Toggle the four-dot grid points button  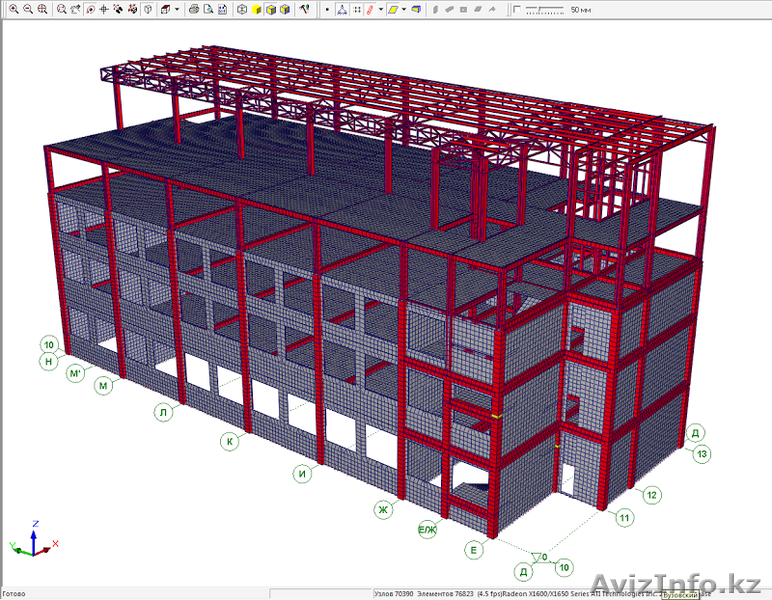[357, 9]
